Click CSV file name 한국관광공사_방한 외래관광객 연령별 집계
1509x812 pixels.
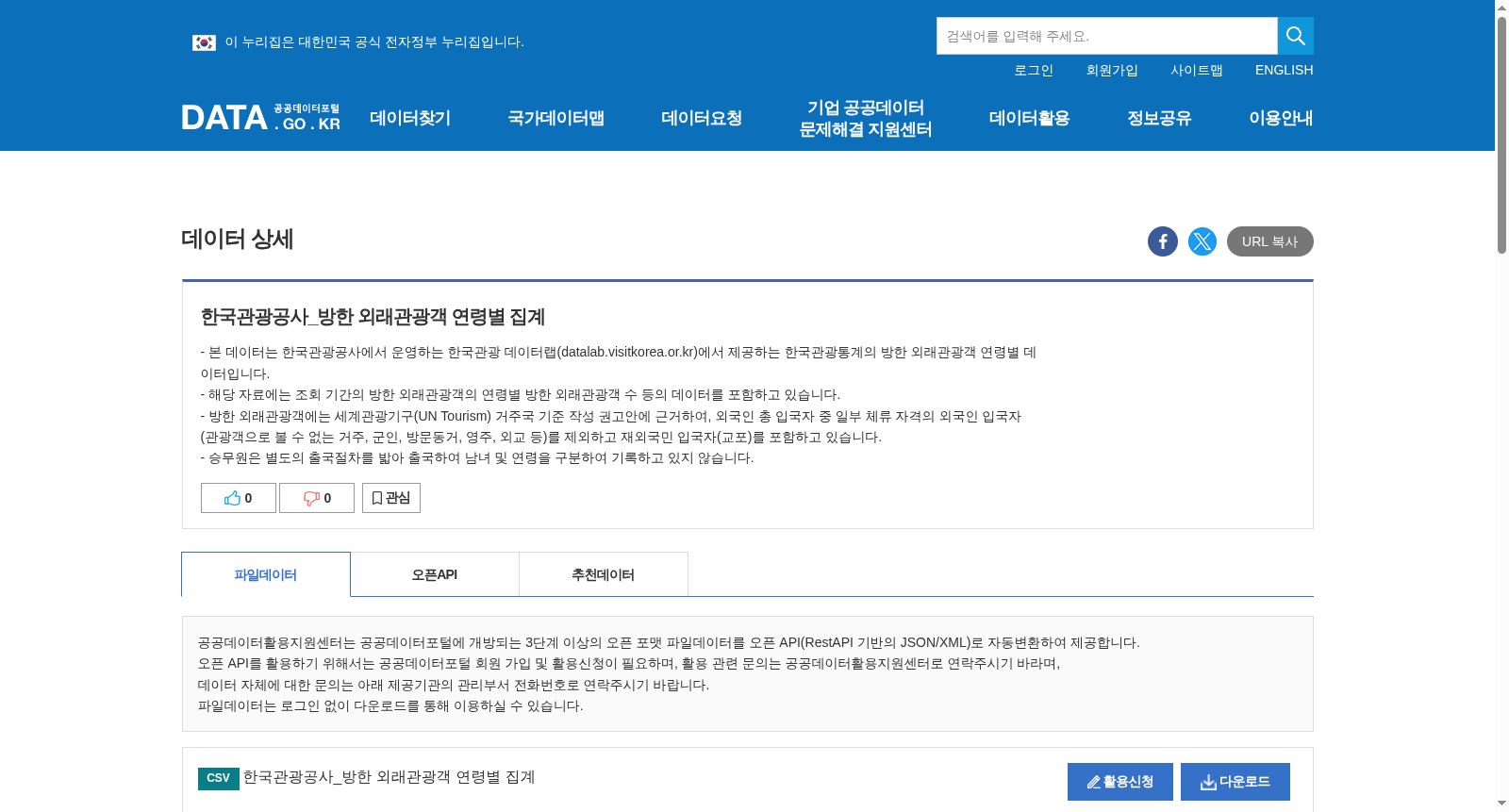(x=390, y=777)
